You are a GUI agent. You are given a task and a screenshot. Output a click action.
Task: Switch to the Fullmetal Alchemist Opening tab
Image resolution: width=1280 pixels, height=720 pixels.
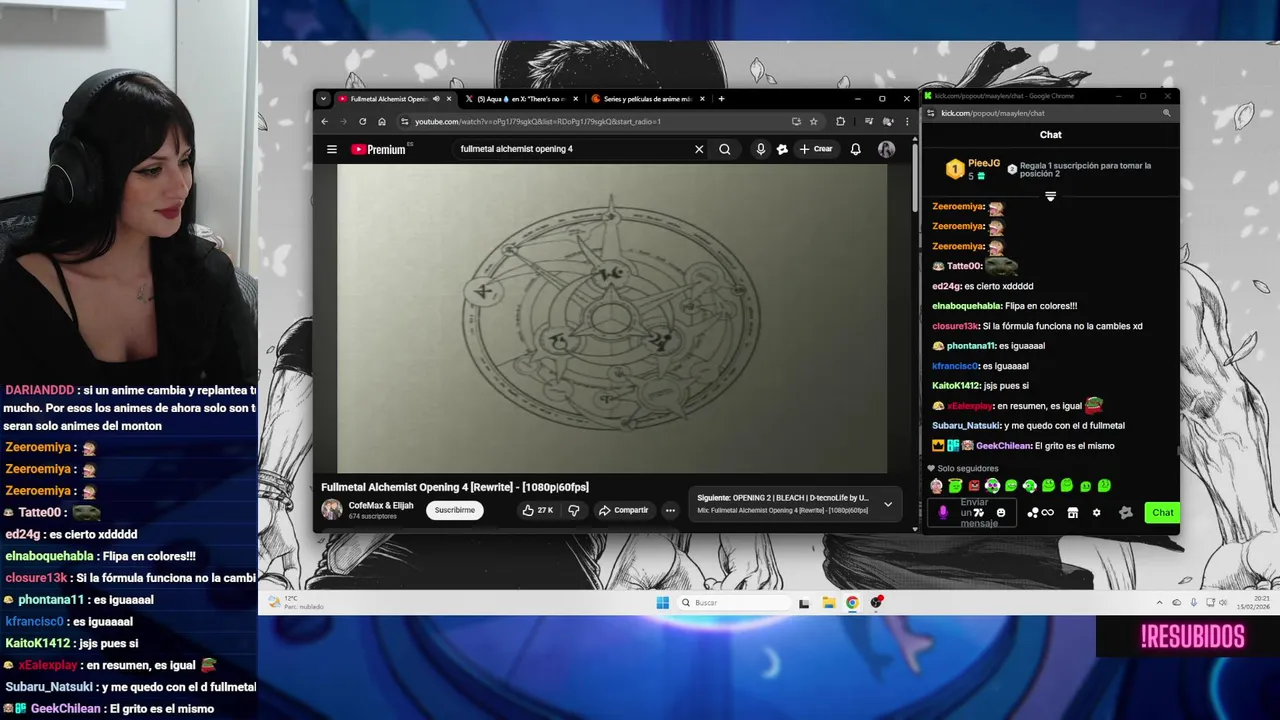pos(388,99)
